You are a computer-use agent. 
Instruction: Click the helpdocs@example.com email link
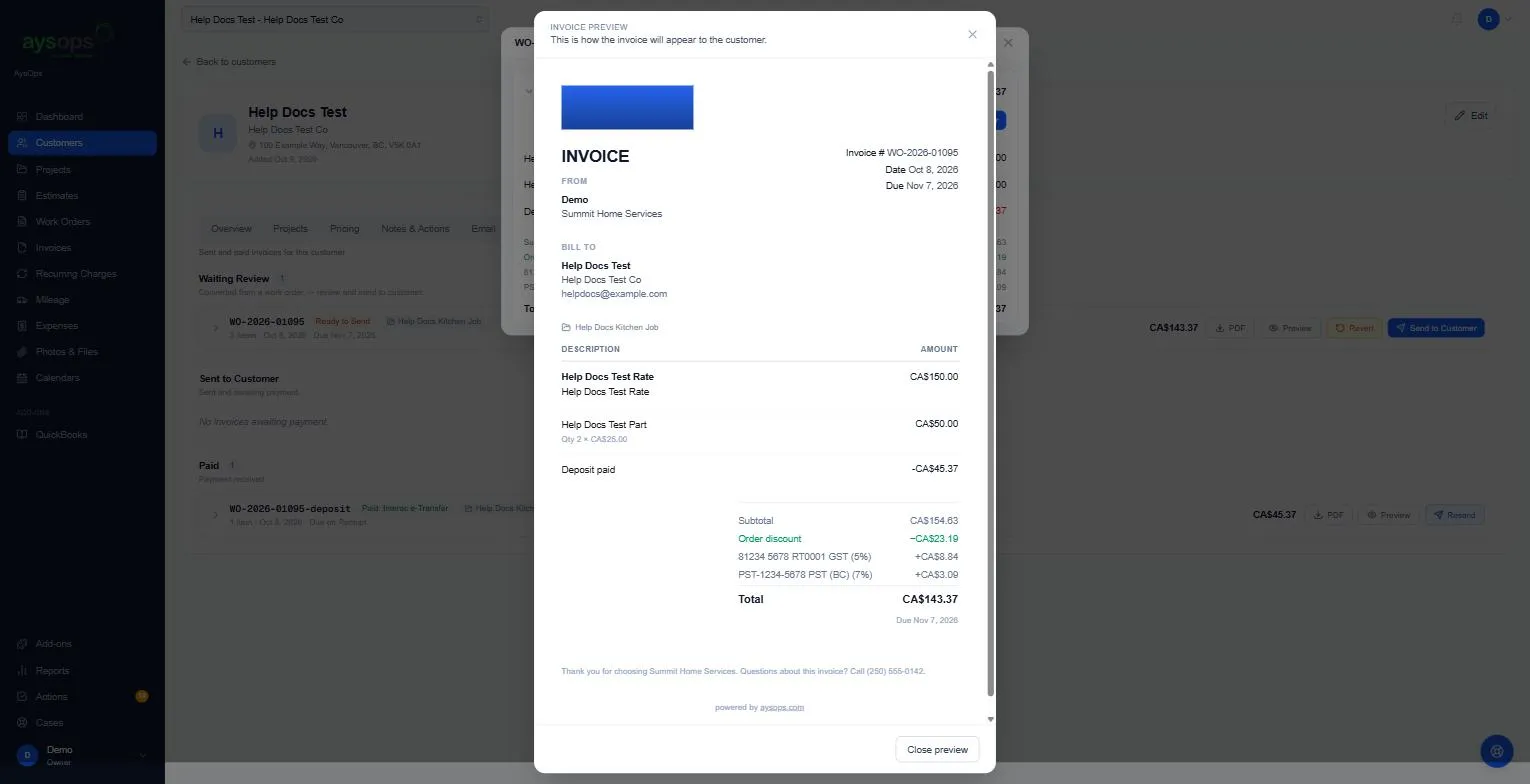[614, 294]
